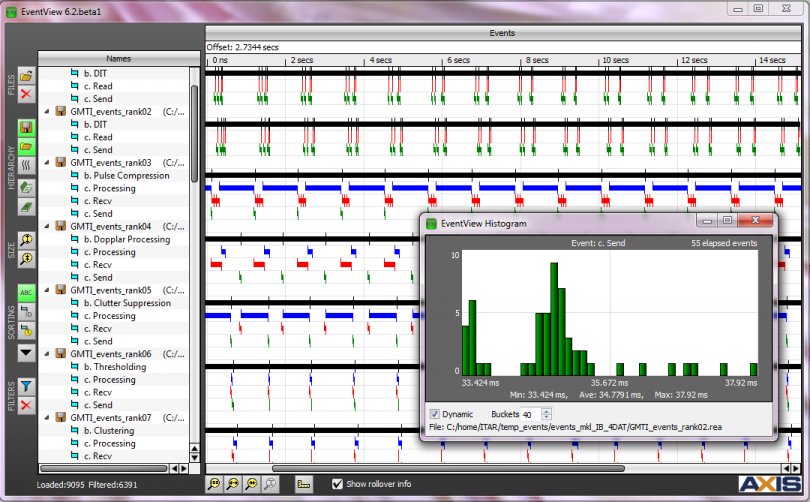This screenshot has height=502, width=810.
Task: Click the Names column header
Action: (118, 59)
